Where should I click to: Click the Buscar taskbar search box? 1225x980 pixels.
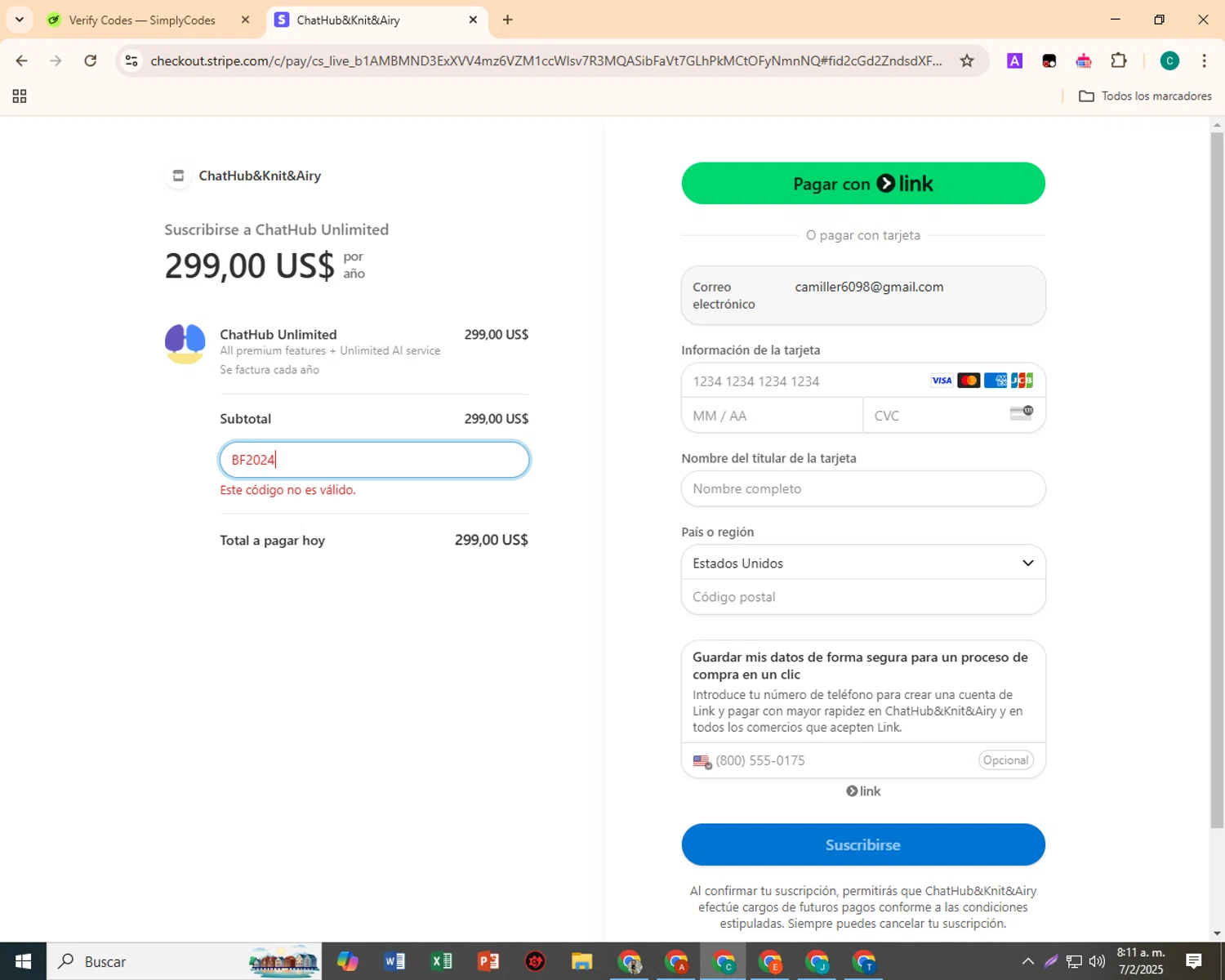tap(185, 961)
